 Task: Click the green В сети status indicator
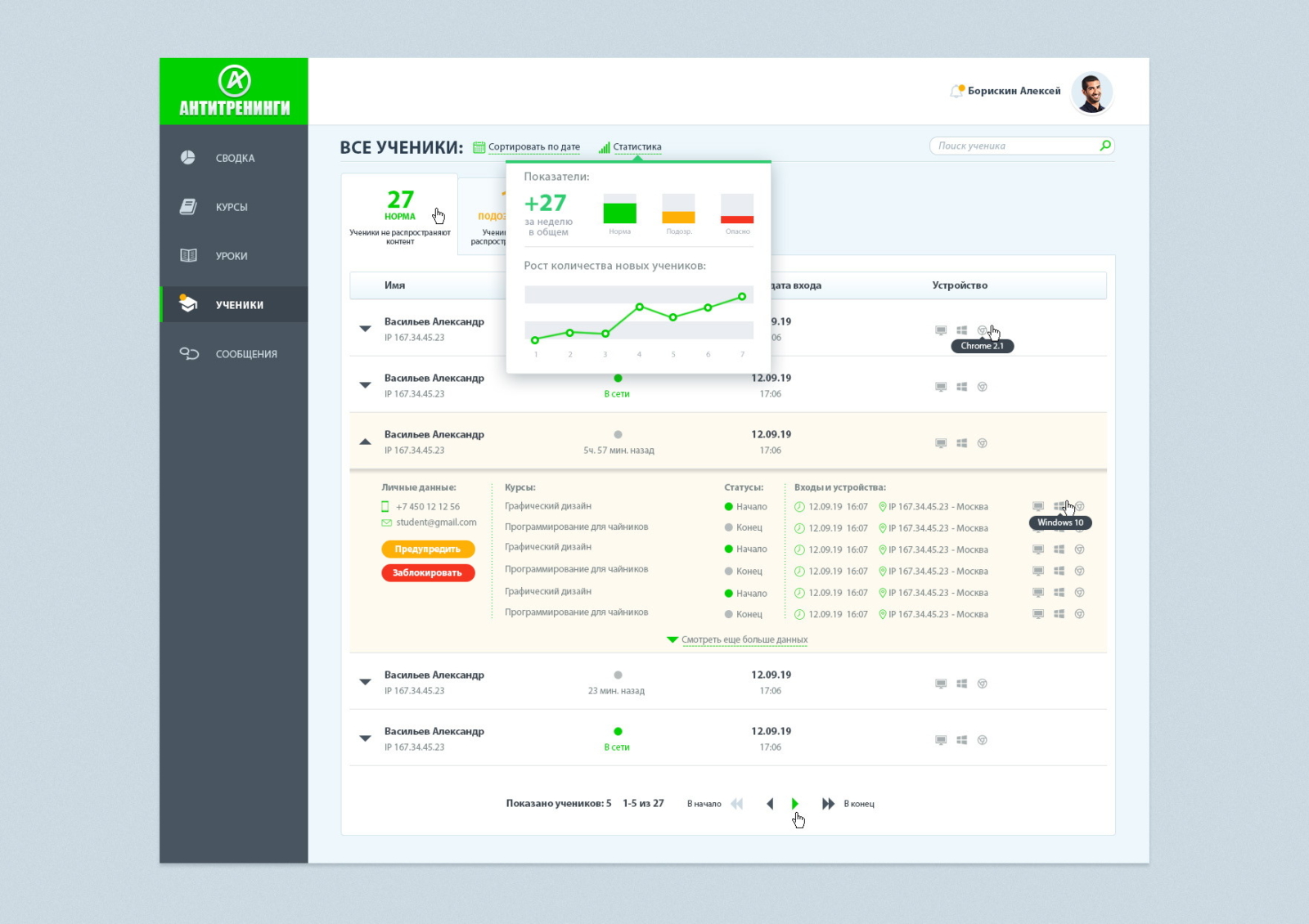(619, 379)
